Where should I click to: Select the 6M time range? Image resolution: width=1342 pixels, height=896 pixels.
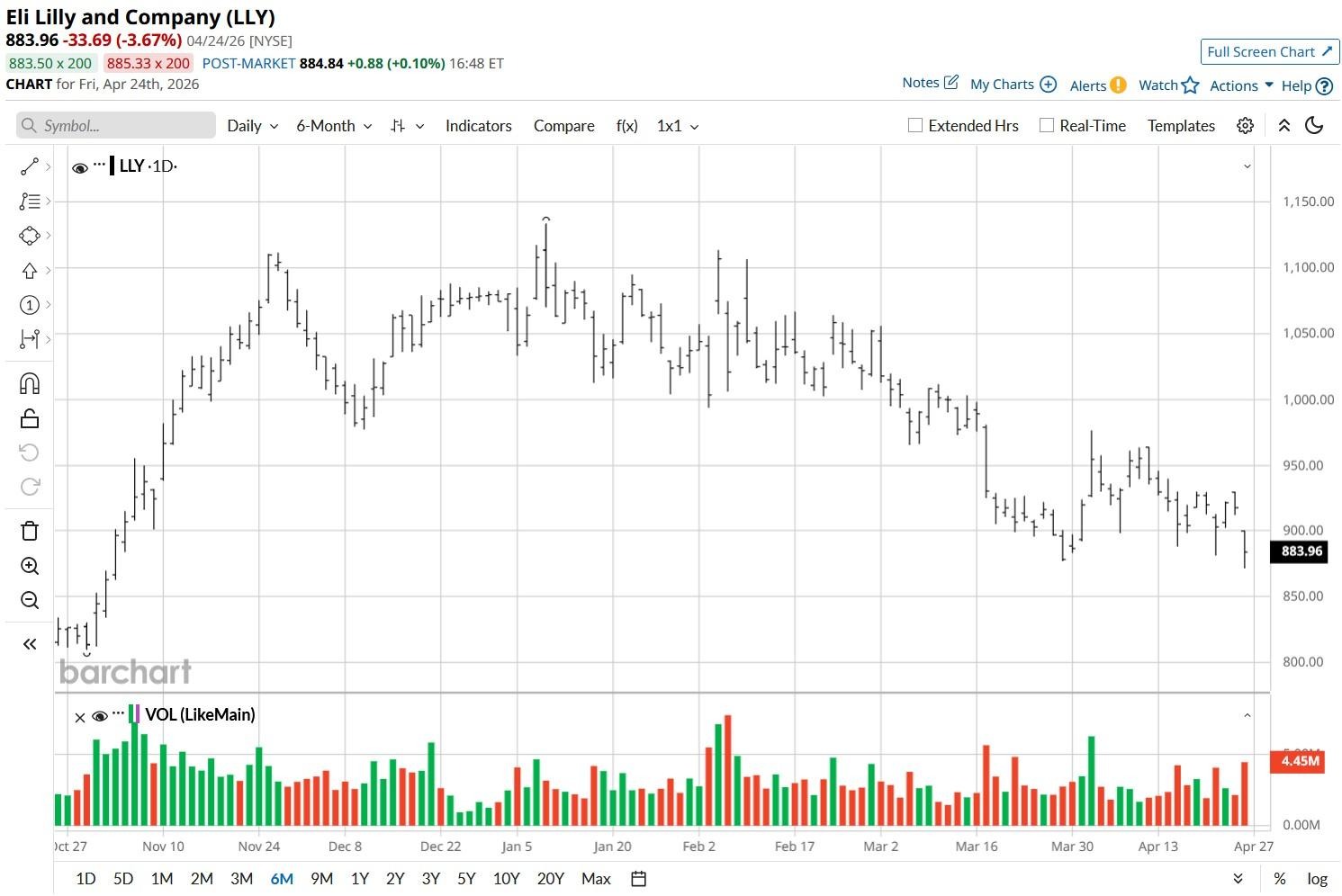(x=282, y=879)
